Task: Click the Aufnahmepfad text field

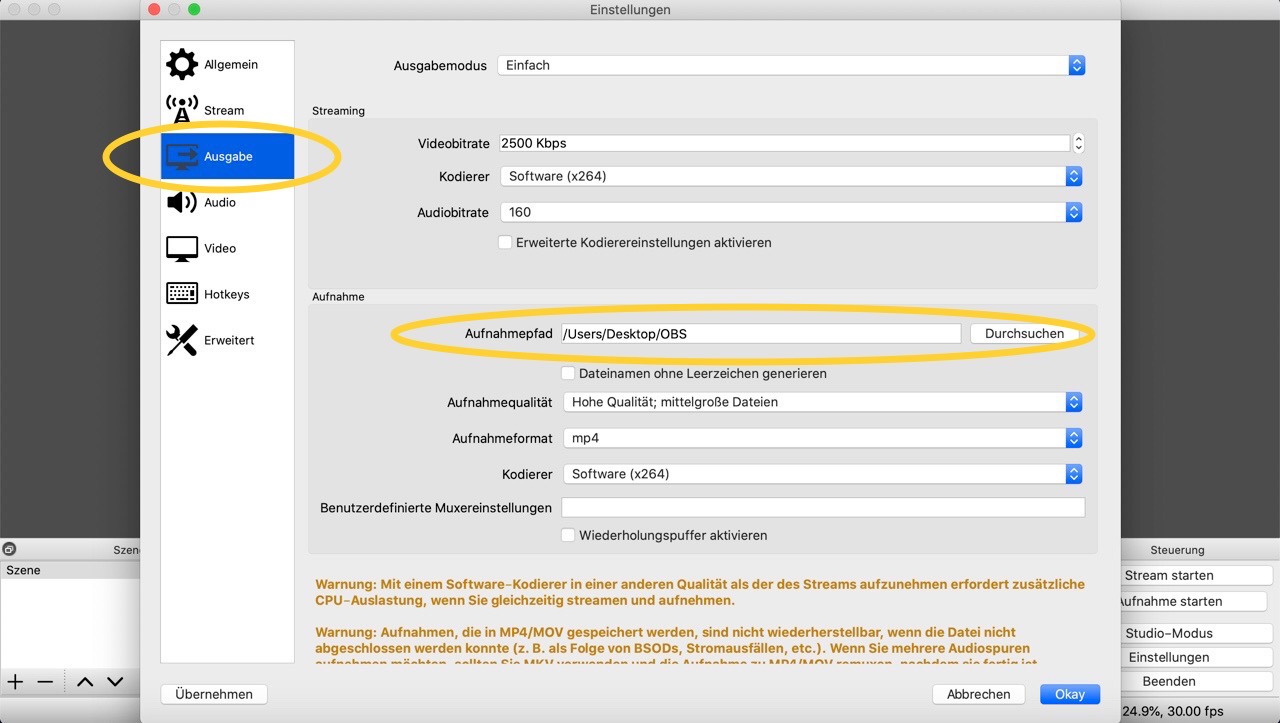Action: click(x=760, y=334)
